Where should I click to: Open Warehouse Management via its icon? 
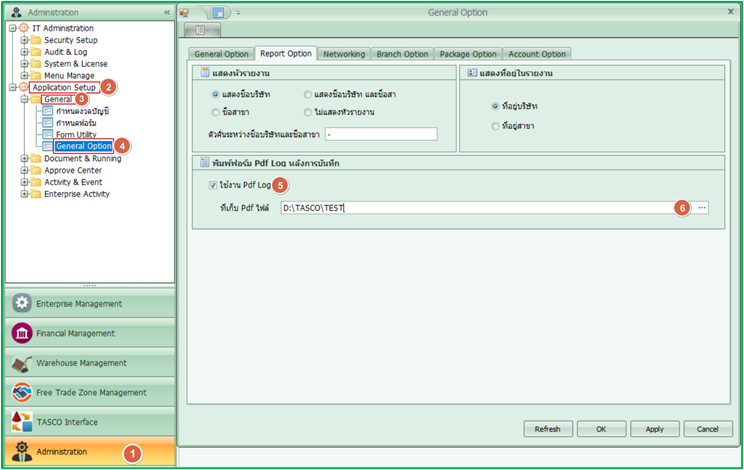[22, 363]
